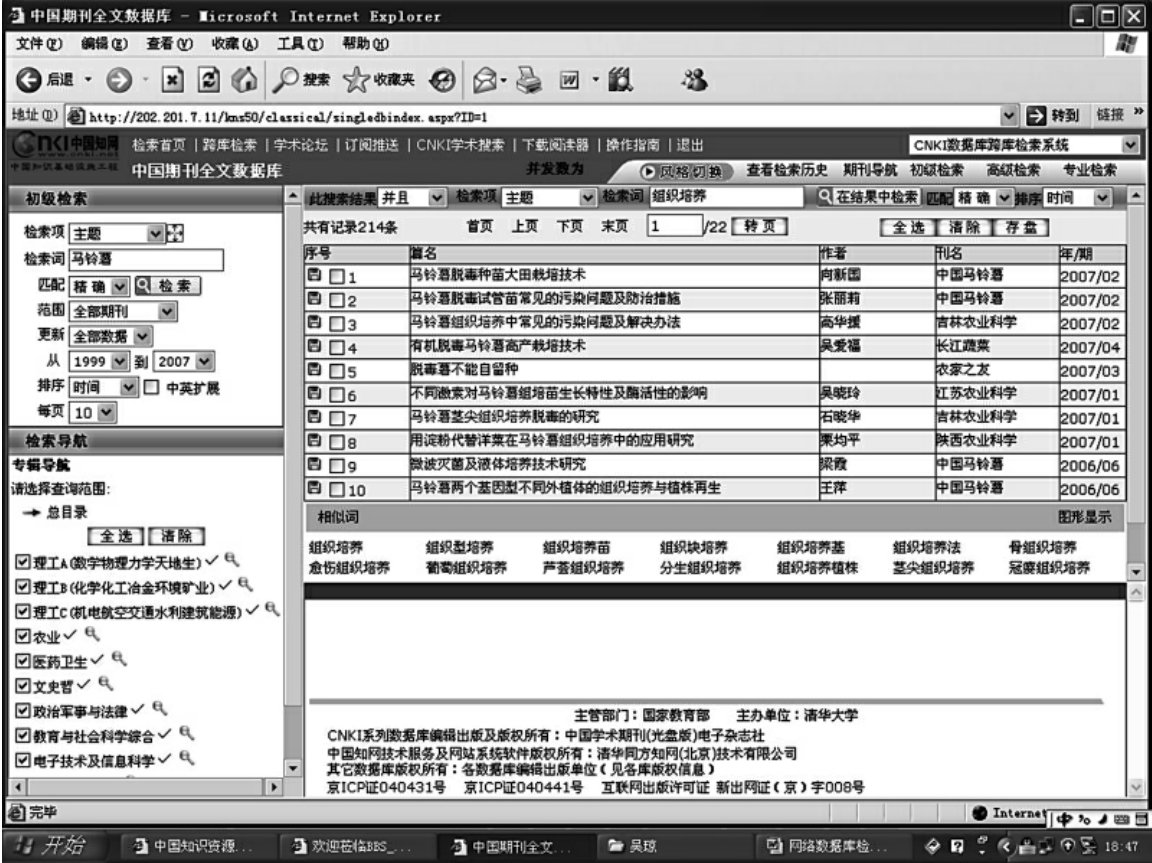Viewport: 1152px width, 863px height.
Task: Uncheck the 农业 category checkbox
Action: [x=22, y=636]
